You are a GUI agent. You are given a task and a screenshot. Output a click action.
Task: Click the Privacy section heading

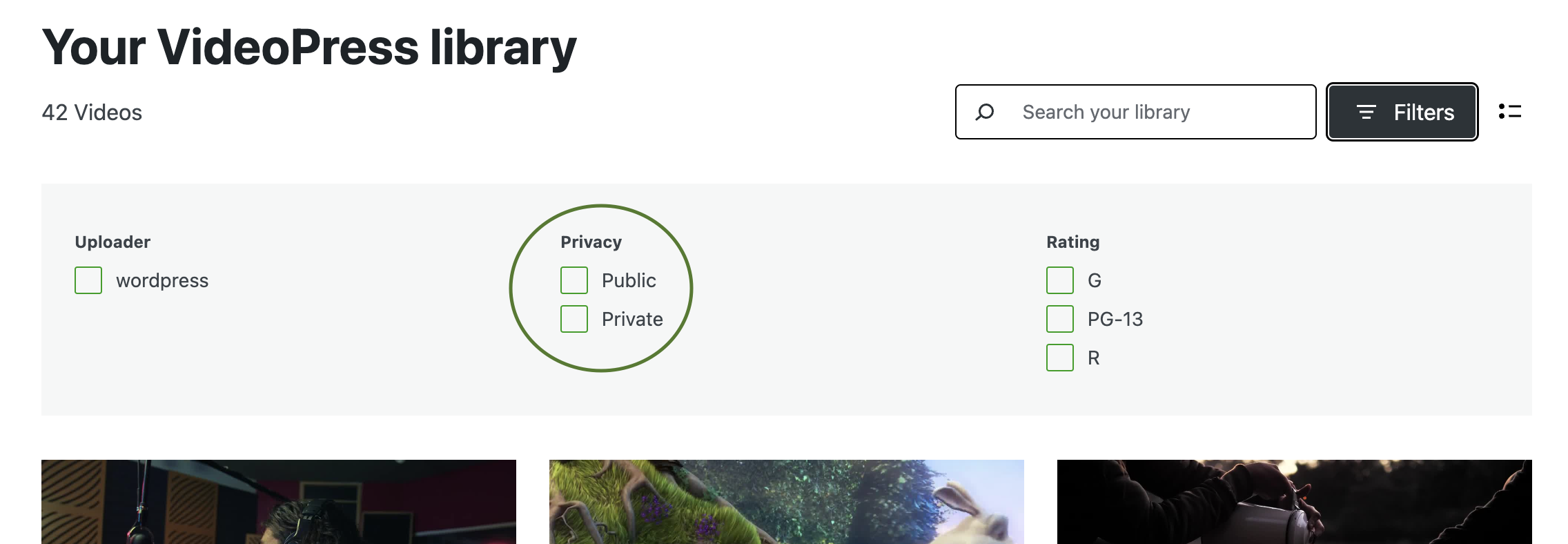pos(590,242)
